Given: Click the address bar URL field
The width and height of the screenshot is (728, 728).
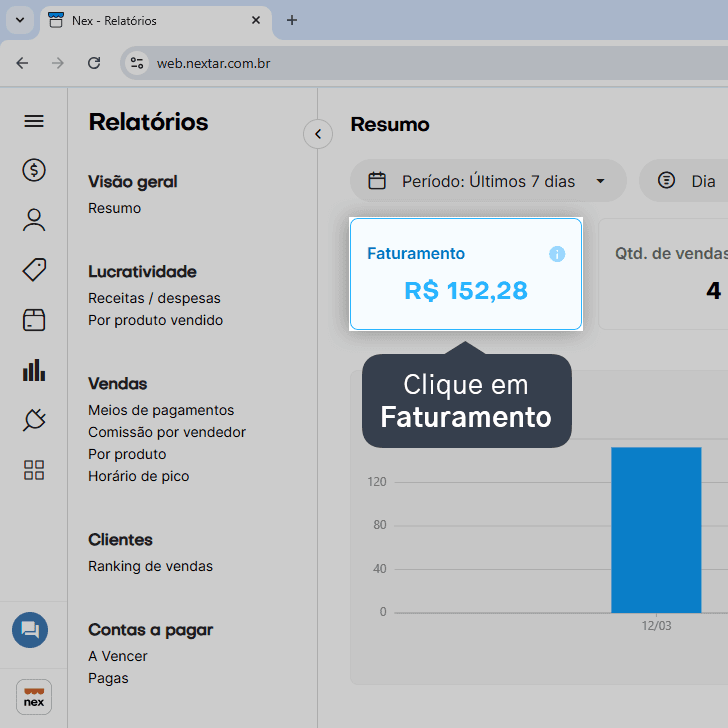Looking at the screenshot, I should tap(424, 63).
